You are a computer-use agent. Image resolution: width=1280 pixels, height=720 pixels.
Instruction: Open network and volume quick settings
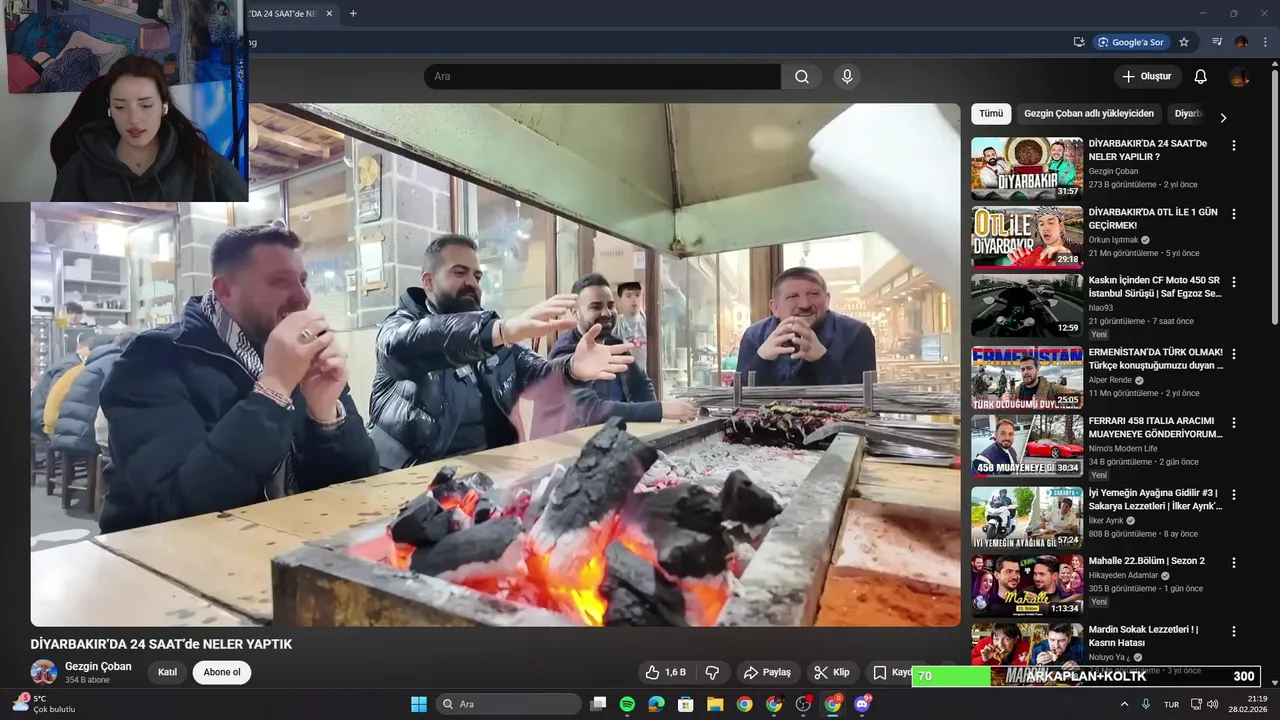[1204, 704]
